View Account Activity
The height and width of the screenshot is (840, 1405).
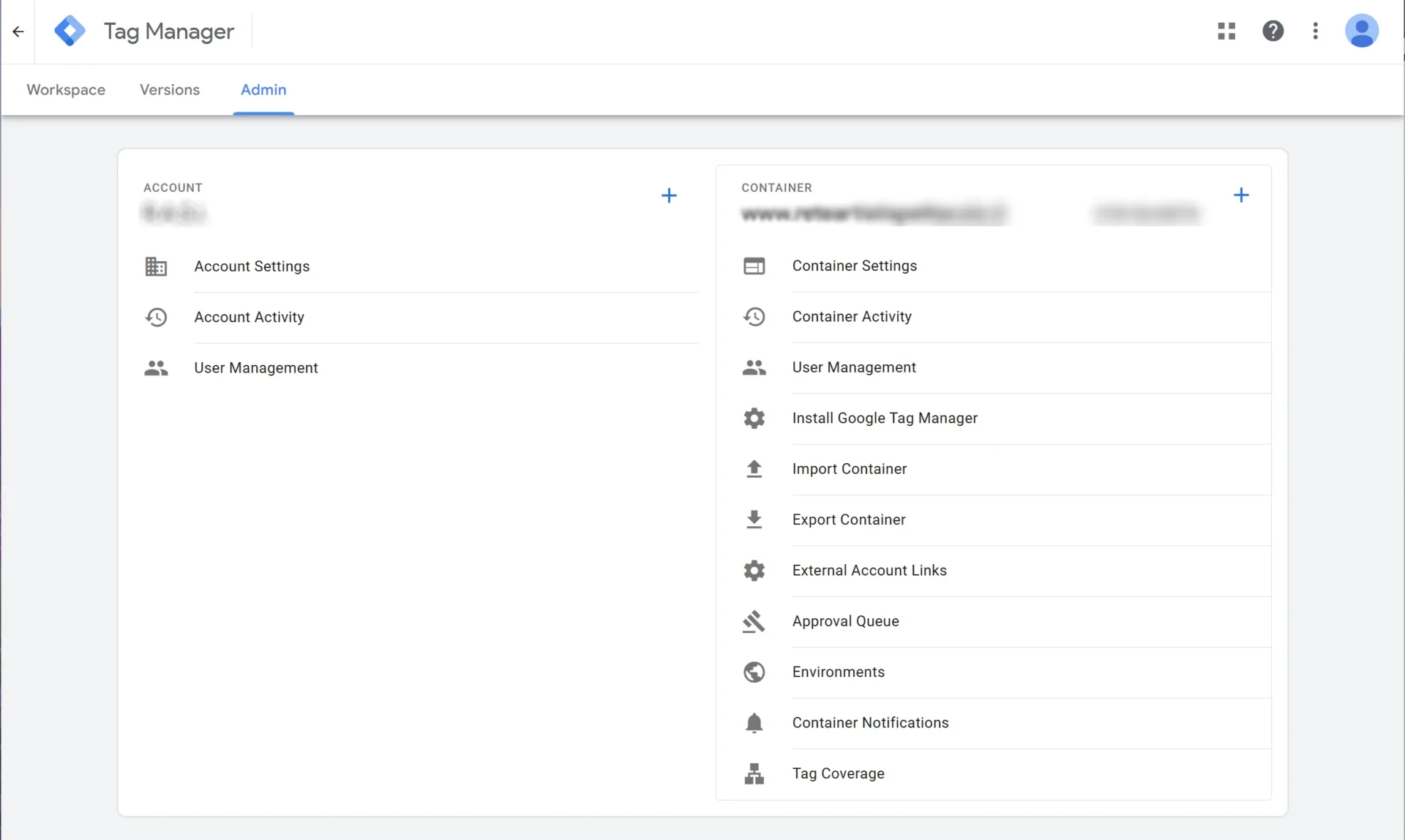[x=249, y=317]
